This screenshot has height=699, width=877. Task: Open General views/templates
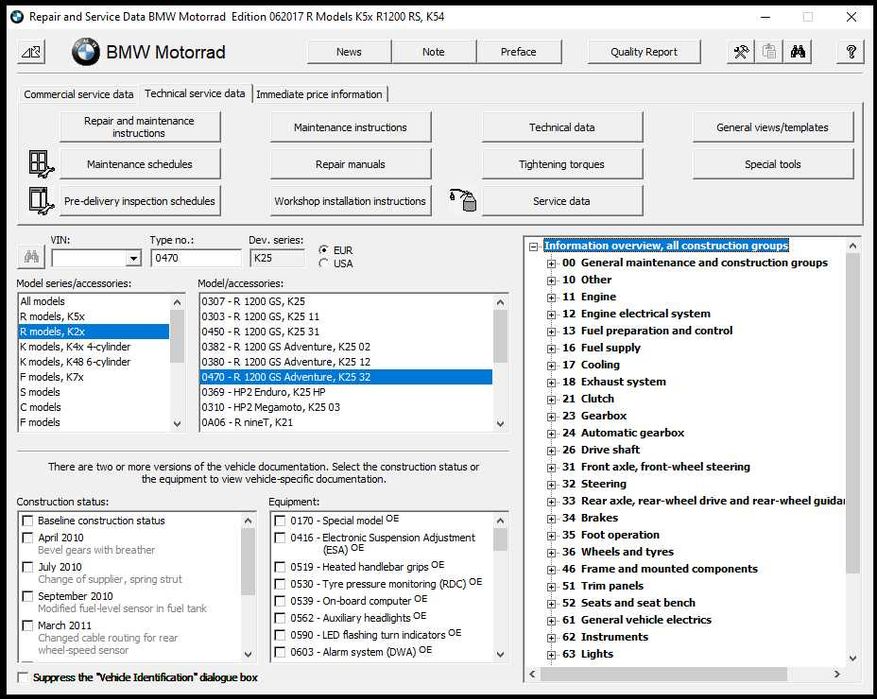tap(772, 127)
